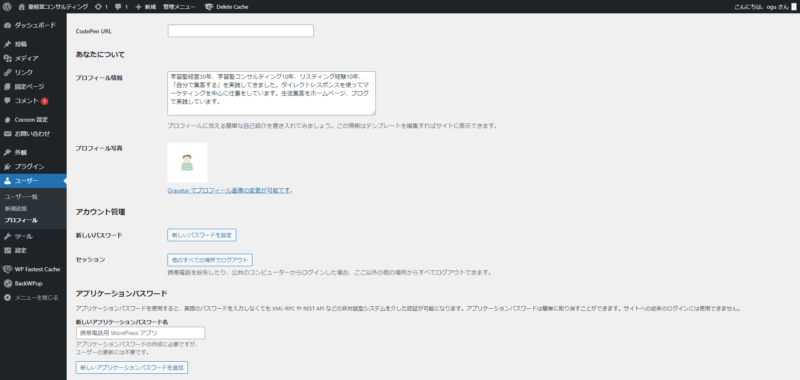Open the Links (リンク) chain icon menu
This screenshot has height=380, width=800.
pos(7,72)
